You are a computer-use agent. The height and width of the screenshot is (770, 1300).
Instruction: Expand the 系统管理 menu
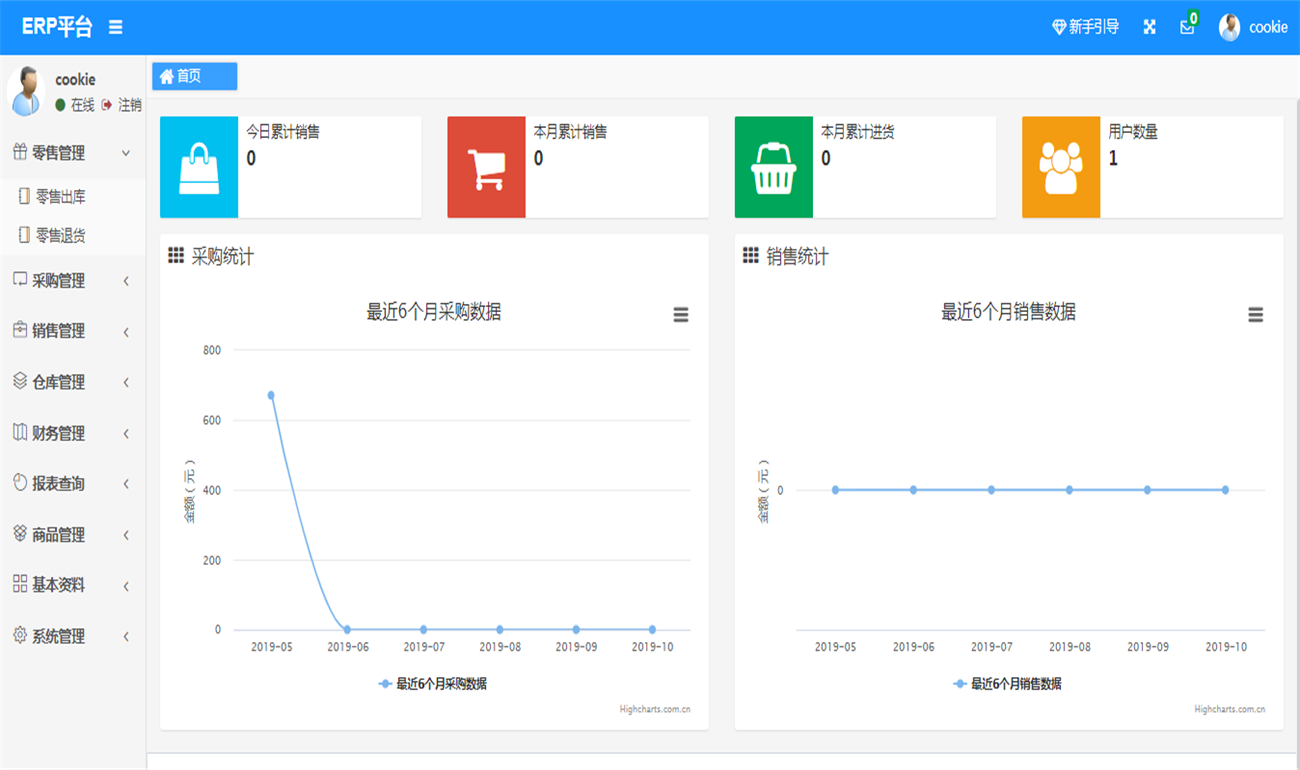click(72, 636)
